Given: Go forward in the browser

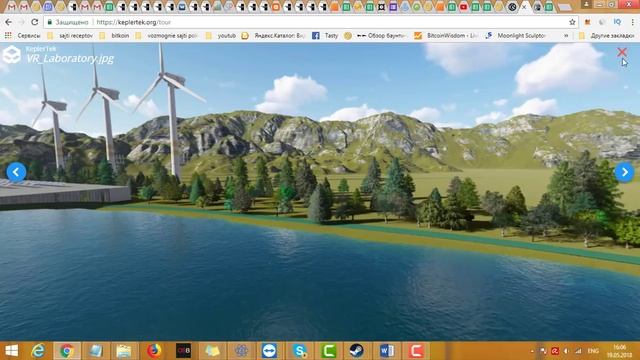Looking at the screenshot, I should [x=22, y=22].
